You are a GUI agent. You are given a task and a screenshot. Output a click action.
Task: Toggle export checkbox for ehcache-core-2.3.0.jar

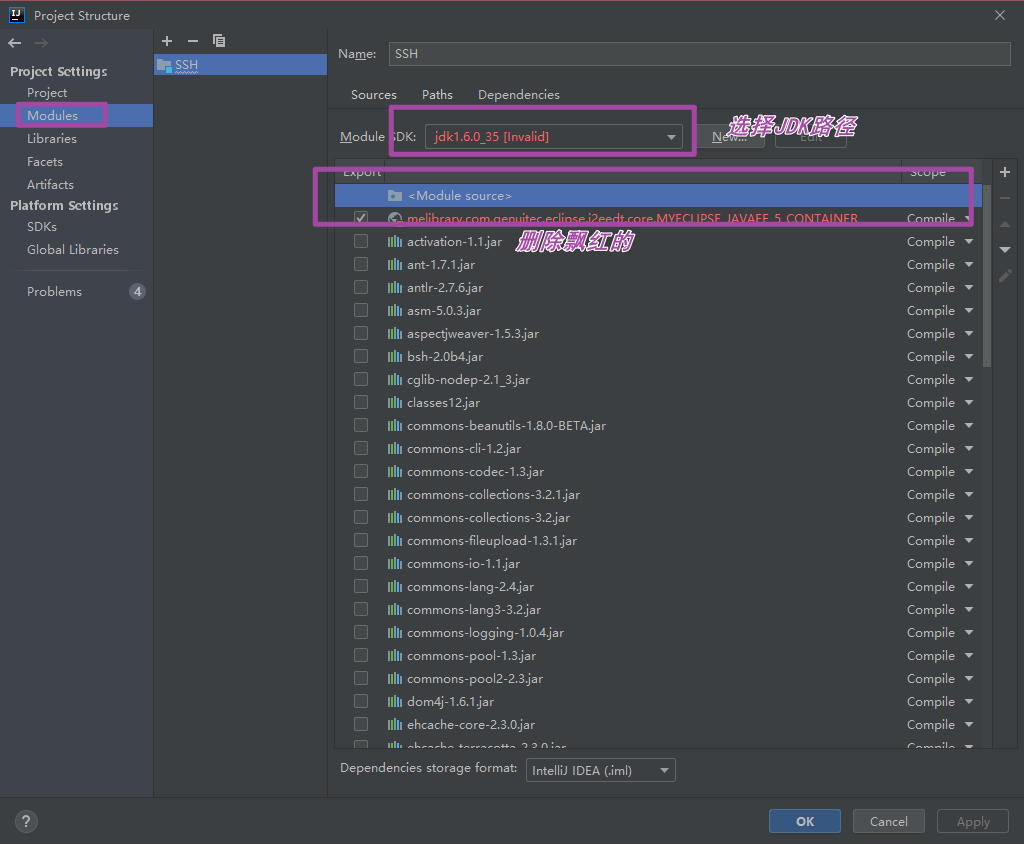click(x=360, y=724)
